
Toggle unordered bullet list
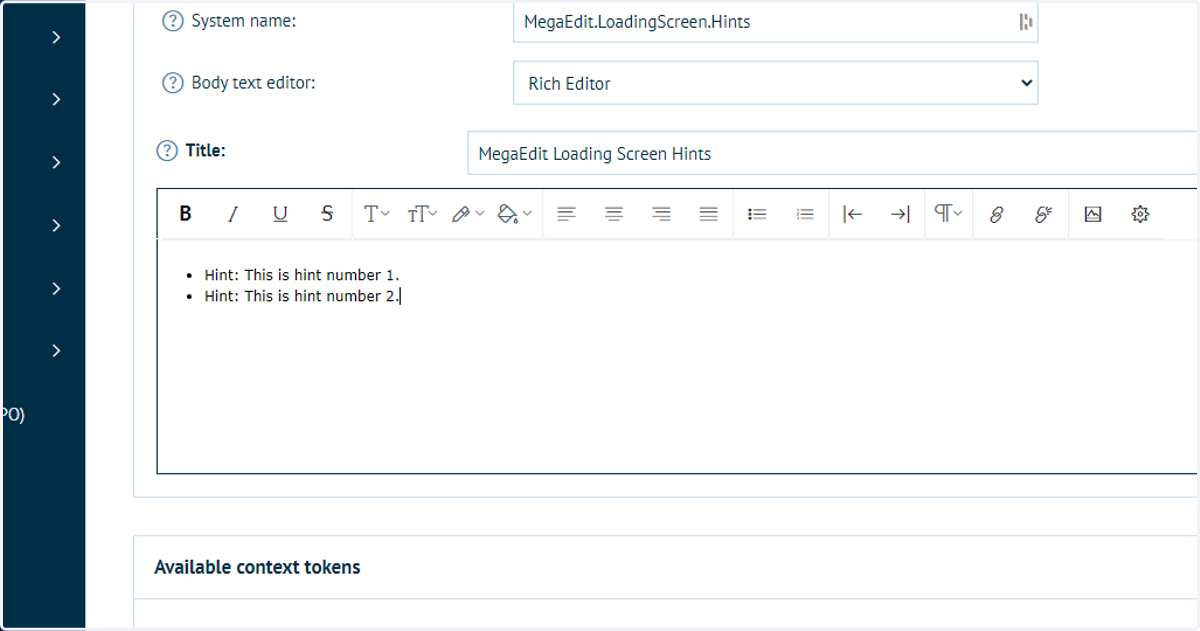757,213
